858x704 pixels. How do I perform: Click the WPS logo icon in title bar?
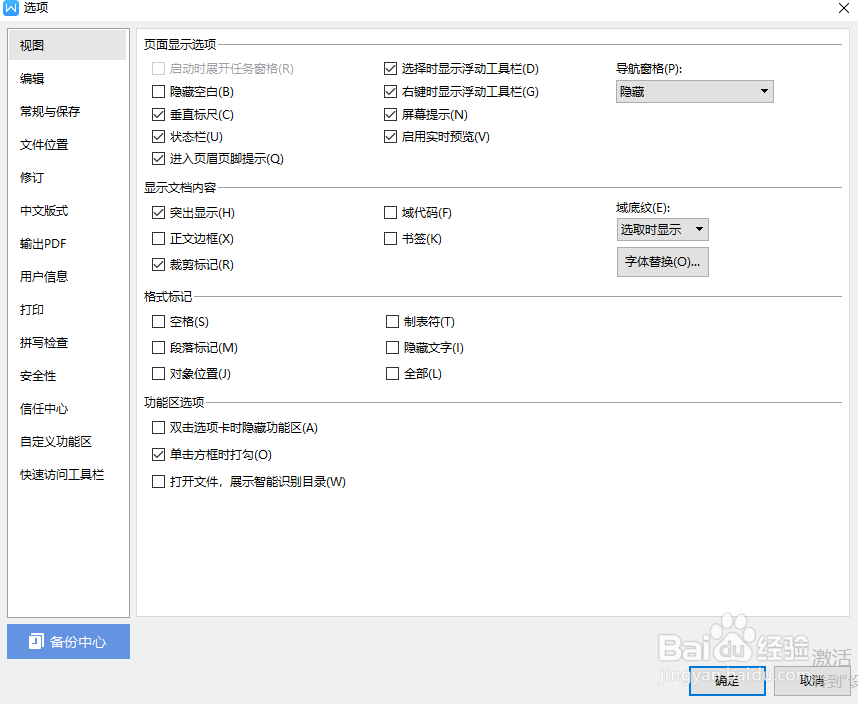[x=11, y=8]
